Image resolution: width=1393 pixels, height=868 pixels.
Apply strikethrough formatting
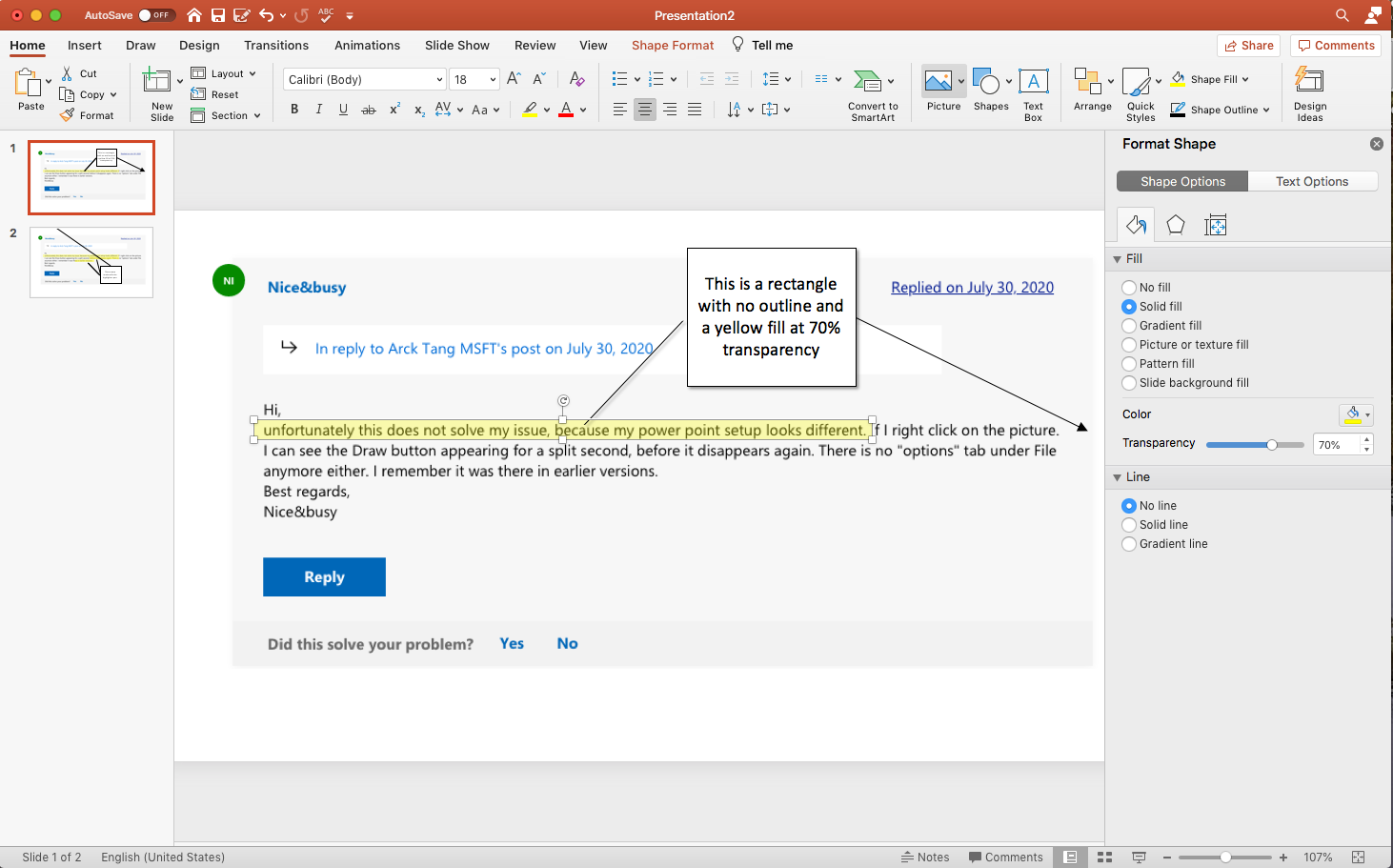[x=369, y=110]
